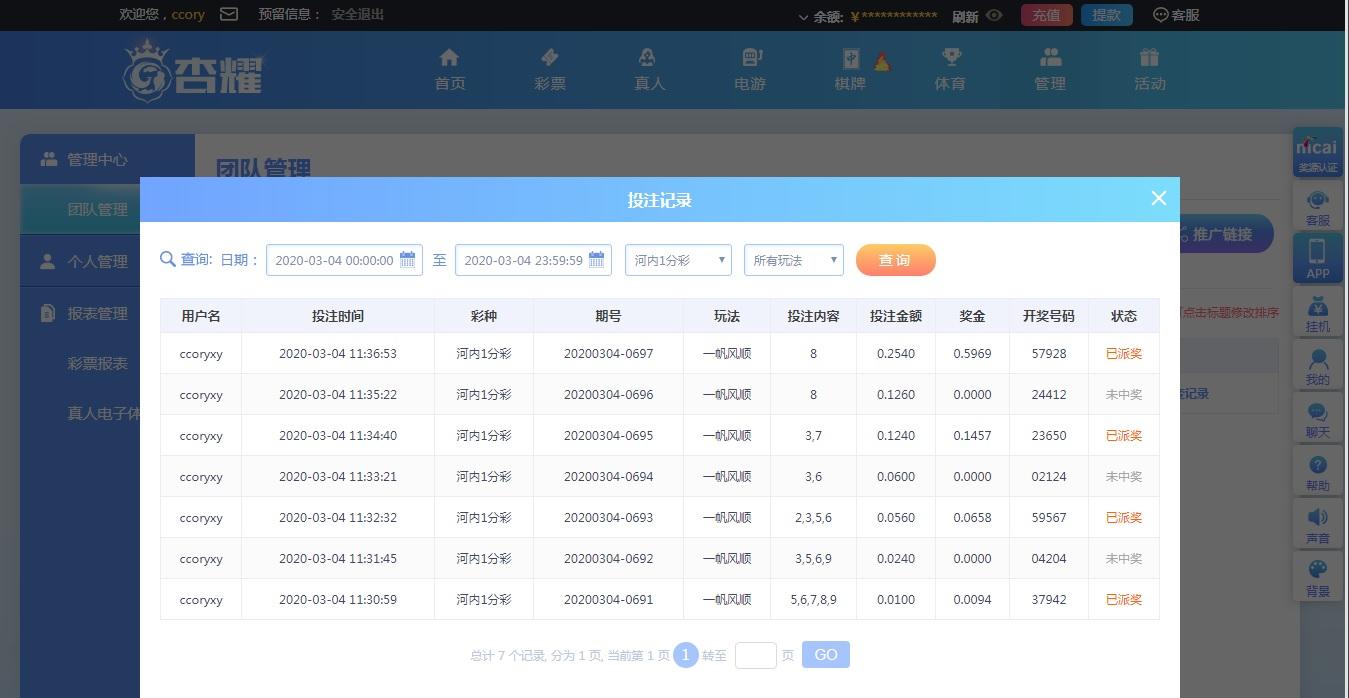Viewport: 1349px width, 698px height.
Task: Click bet amount 0.0240
Action: pos(896,559)
